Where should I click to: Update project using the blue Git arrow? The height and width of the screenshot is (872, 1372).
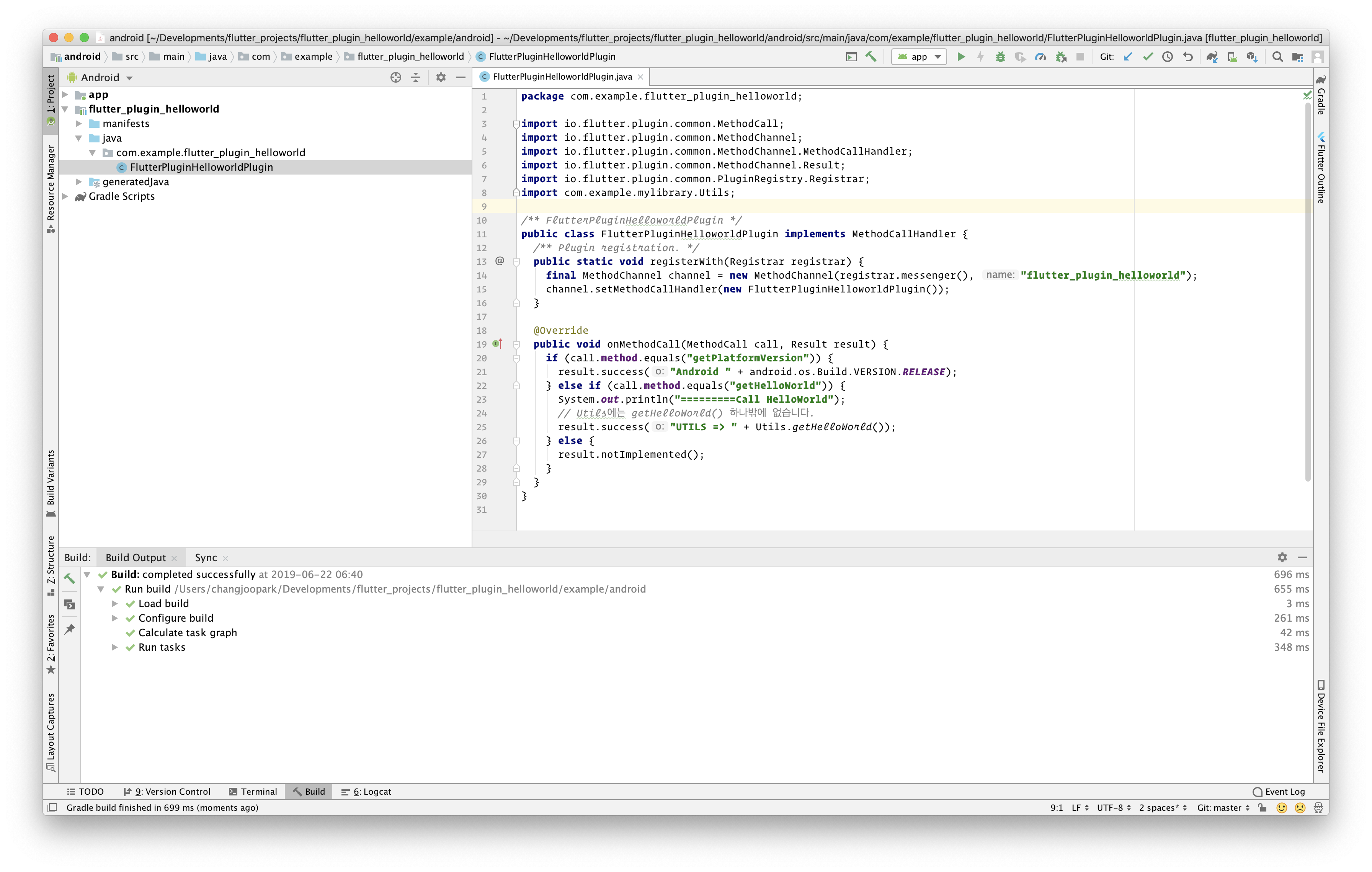click(1128, 56)
